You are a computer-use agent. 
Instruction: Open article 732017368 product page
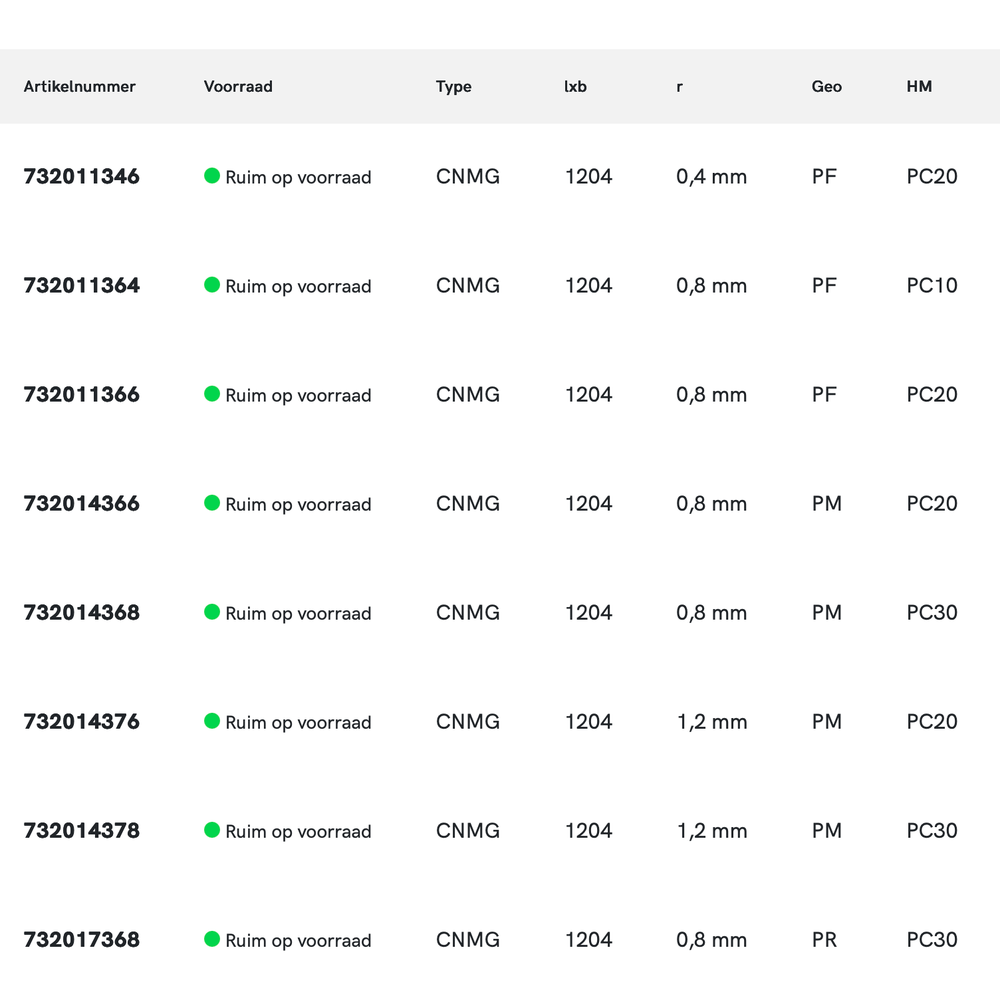(82, 940)
